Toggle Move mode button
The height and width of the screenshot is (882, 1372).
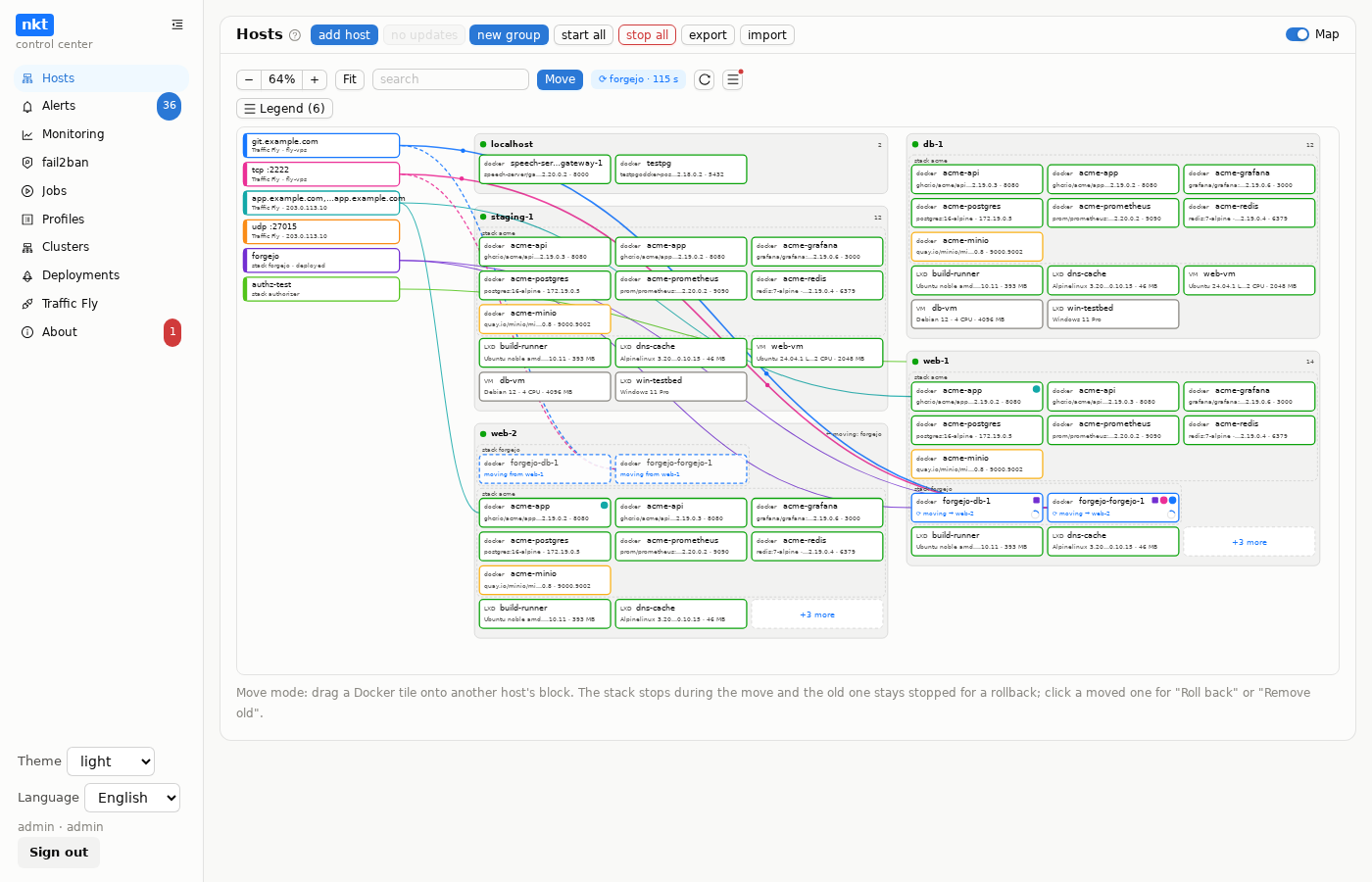560,79
